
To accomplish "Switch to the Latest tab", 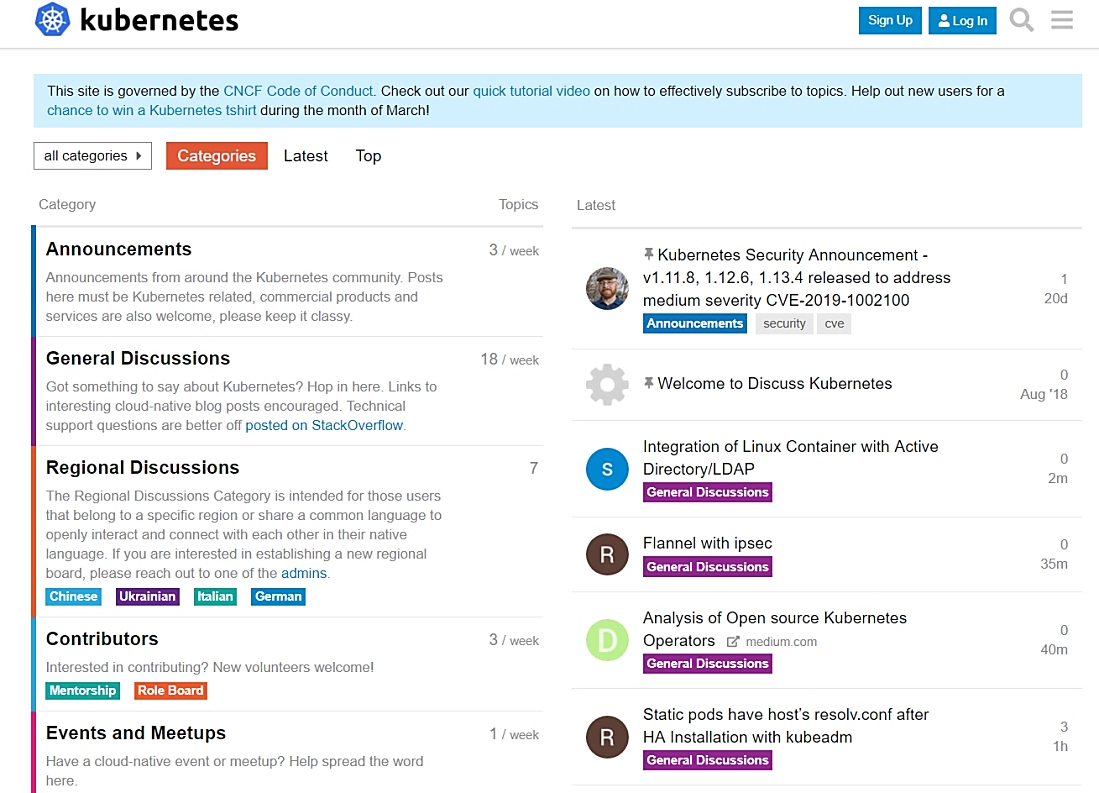I will (305, 156).
